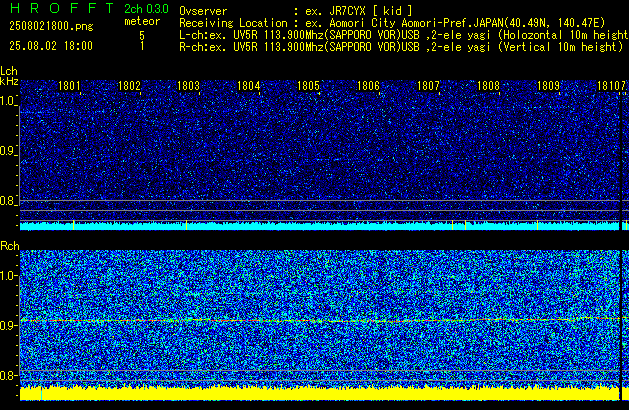Click the Rch channel label

click(x=10, y=246)
